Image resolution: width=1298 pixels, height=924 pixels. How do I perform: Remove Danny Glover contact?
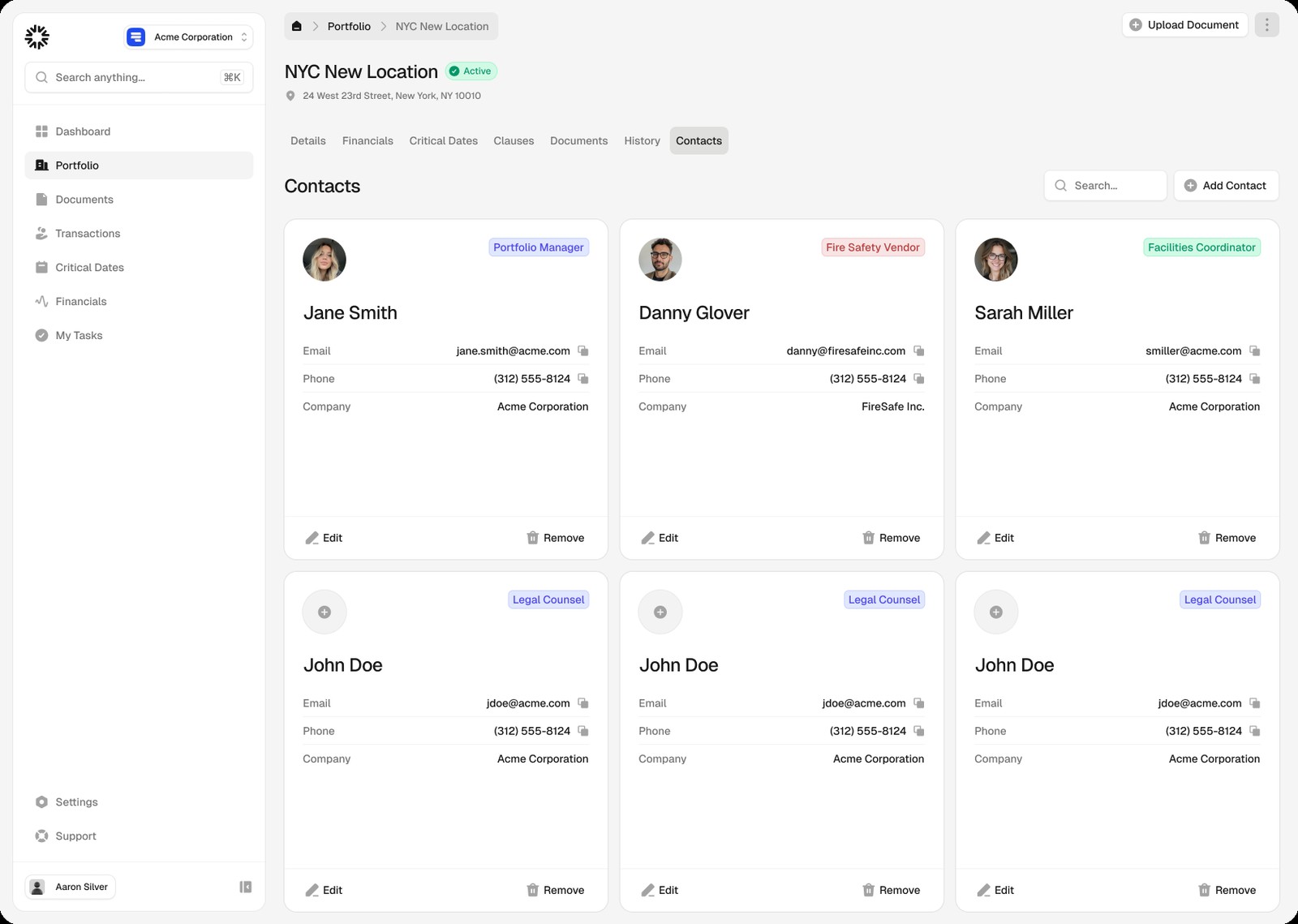coord(892,538)
